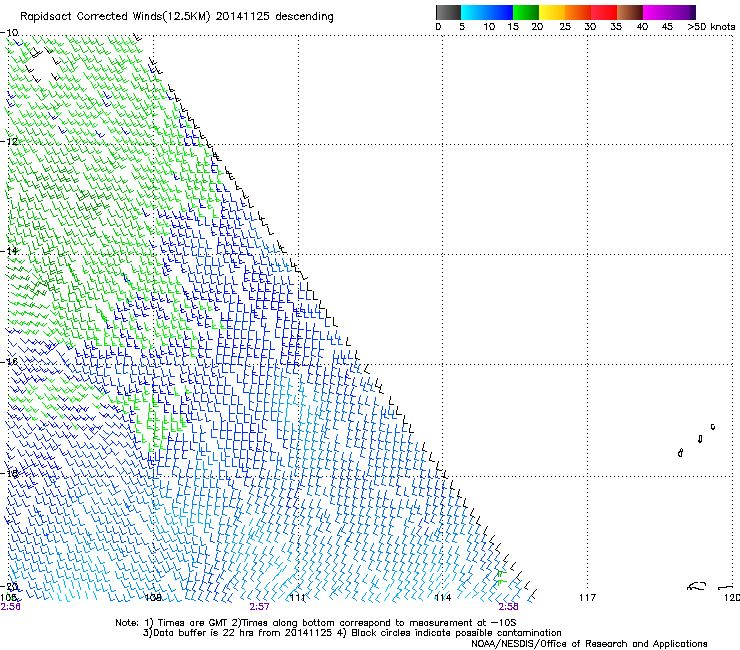Screen dimensions: 740x650
Task: Click the longitude label '114' on bottom axis
Action: [x=443, y=598]
